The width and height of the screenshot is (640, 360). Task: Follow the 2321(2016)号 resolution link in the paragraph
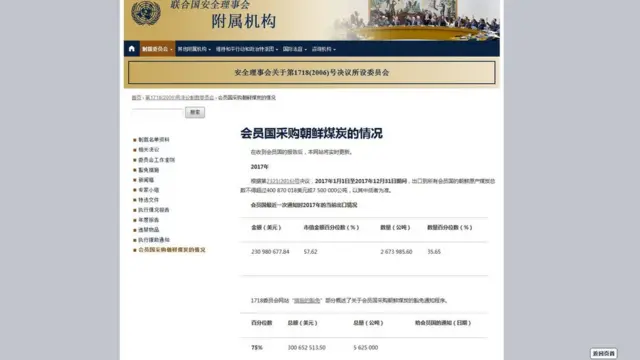tap(283, 181)
